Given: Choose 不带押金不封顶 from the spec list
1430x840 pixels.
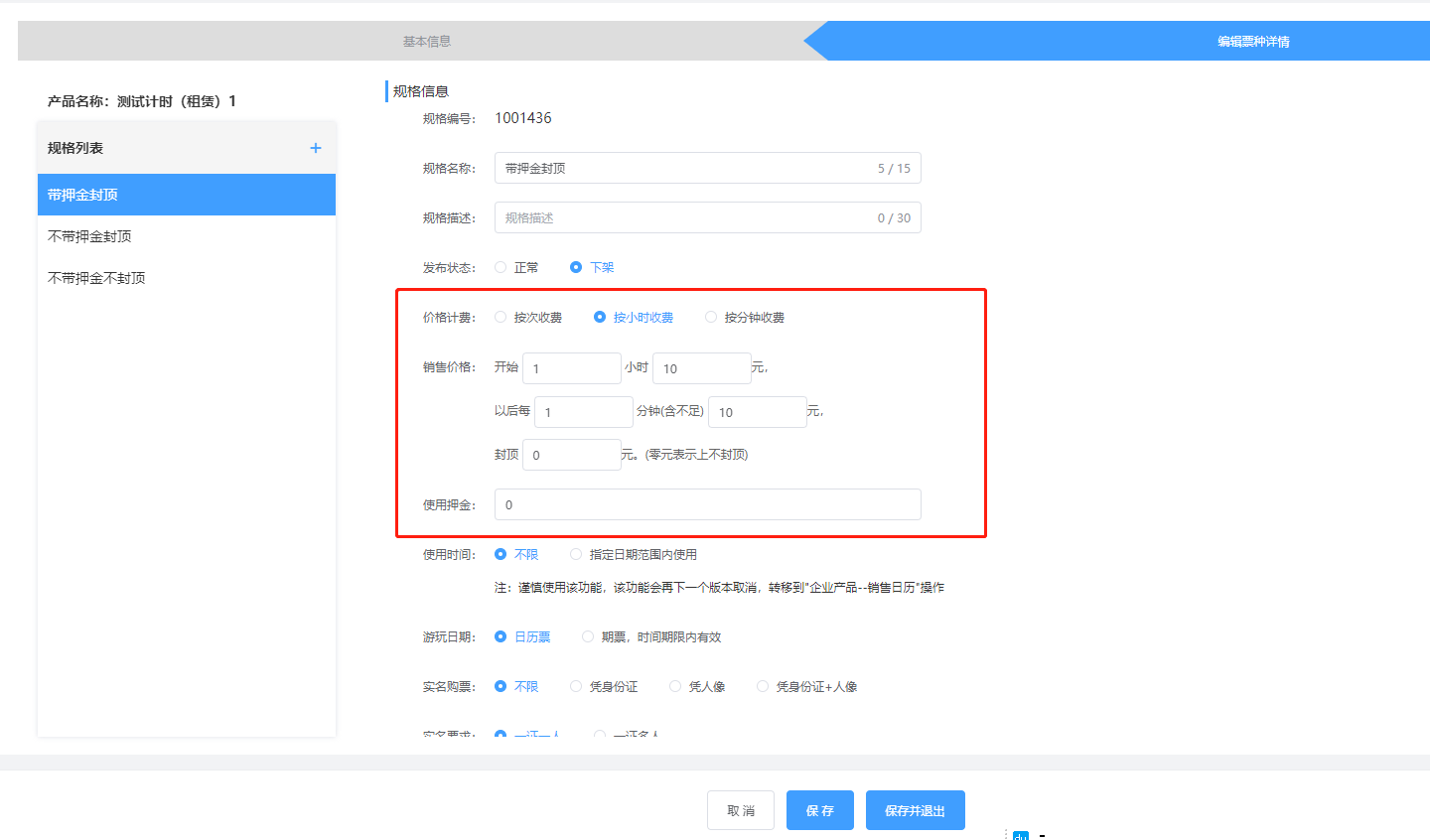Looking at the screenshot, I should (x=186, y=278).
